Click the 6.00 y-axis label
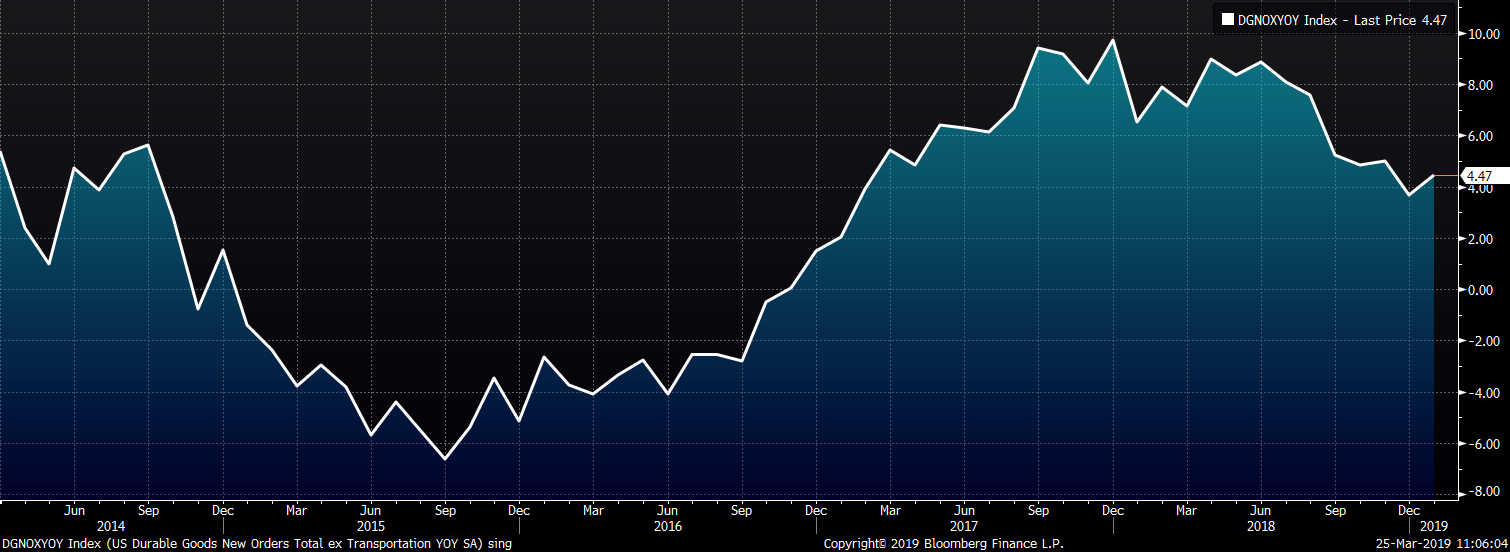Viewport: 1510px width, 552px height. [1482, 137]
